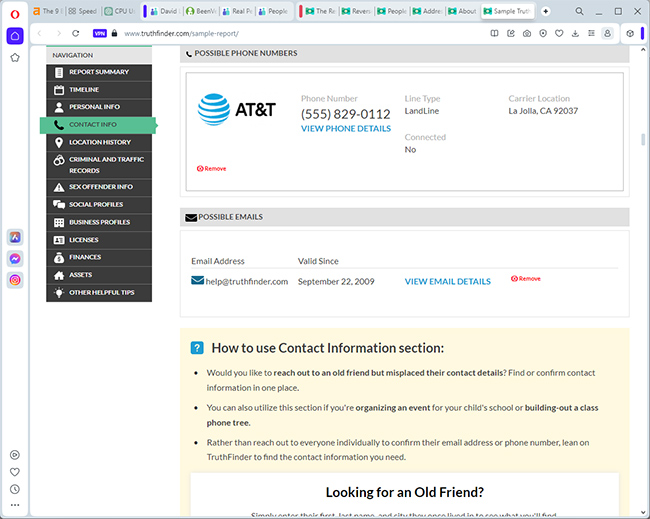This screenshot has height=519, width=650.
Task: Click the 'September 22, 2009' date
Action: (336, 281)
